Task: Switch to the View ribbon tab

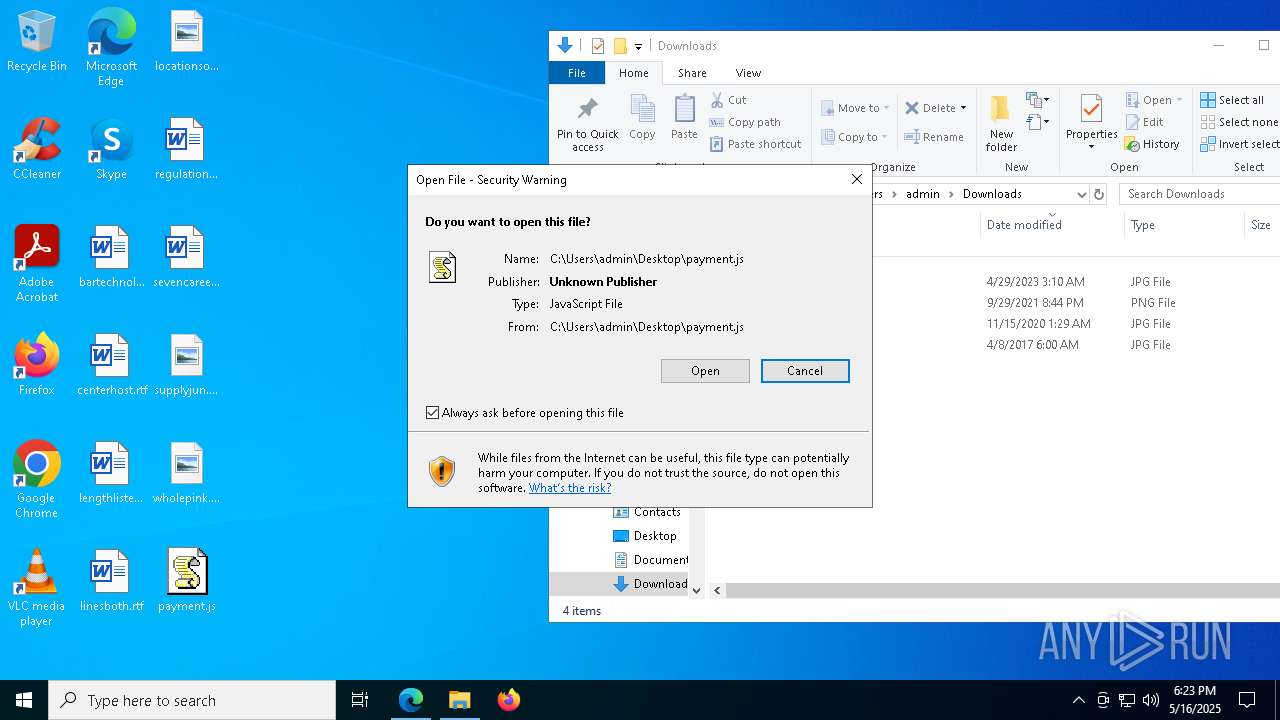Action: pos(748,73)
